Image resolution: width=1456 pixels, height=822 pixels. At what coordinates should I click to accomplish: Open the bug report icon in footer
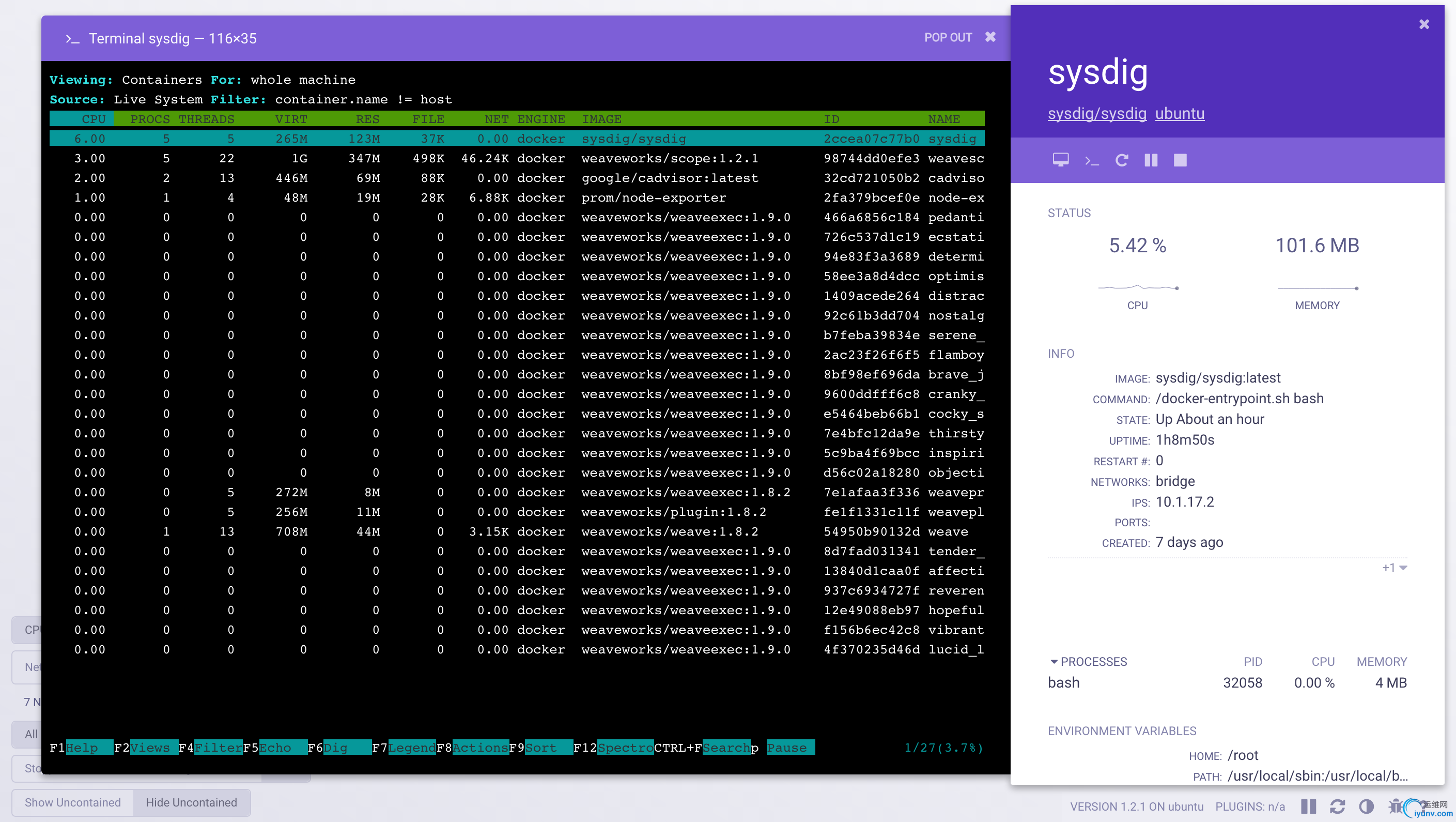click(x=1396, y=806)
